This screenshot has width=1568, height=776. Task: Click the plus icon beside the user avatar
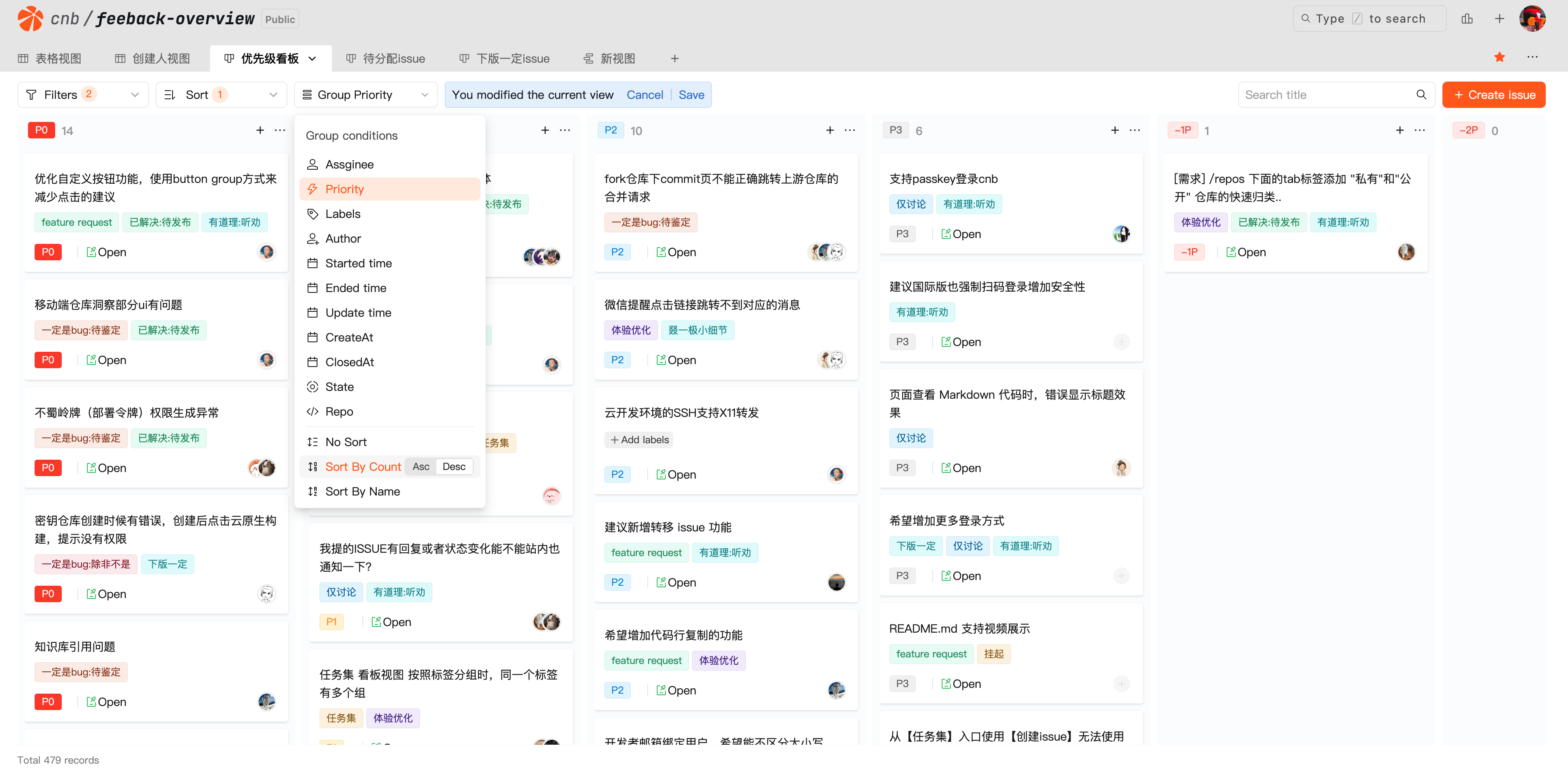tap(1499, 19)
